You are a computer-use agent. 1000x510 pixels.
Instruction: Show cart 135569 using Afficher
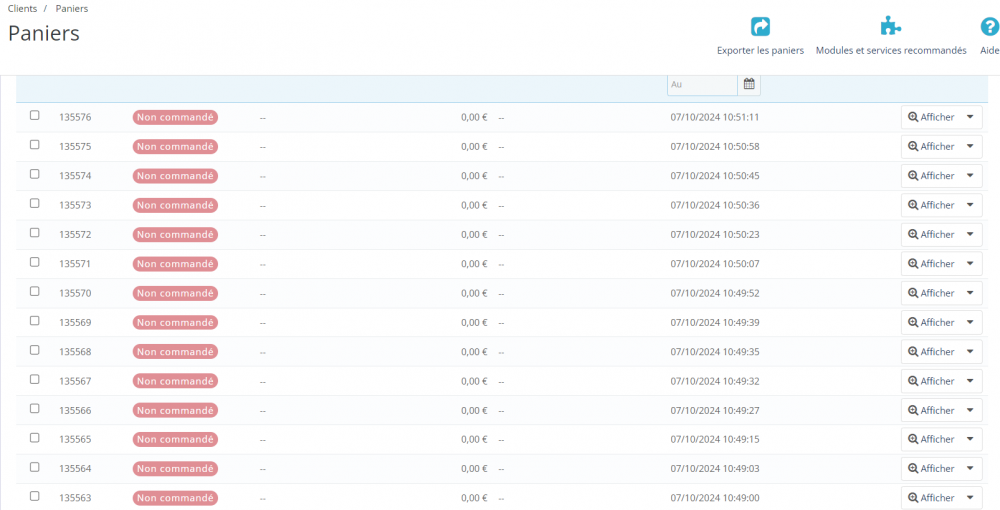tap(931, 323)
